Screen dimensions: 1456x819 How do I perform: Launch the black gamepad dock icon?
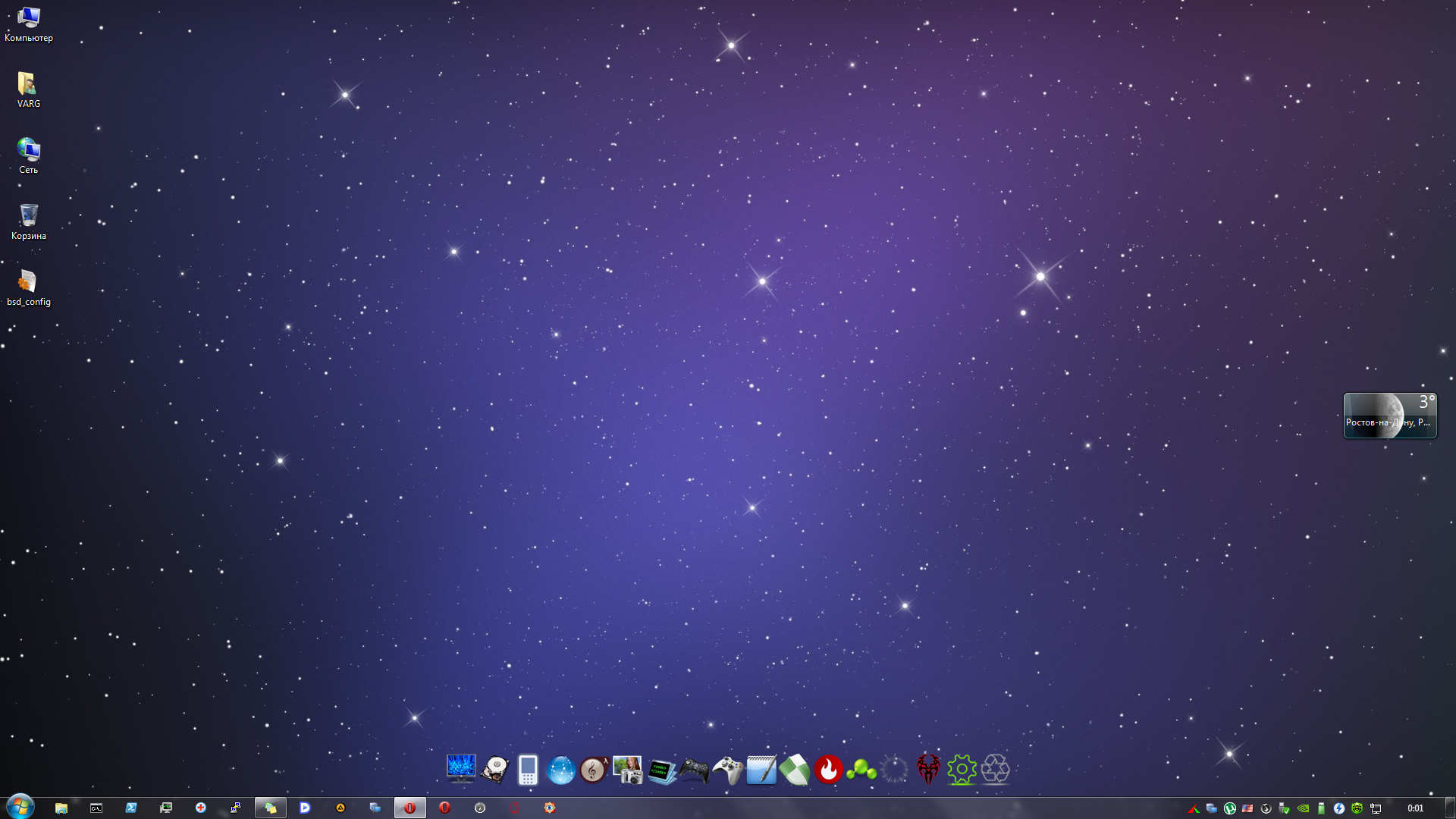tap(693, 770)
